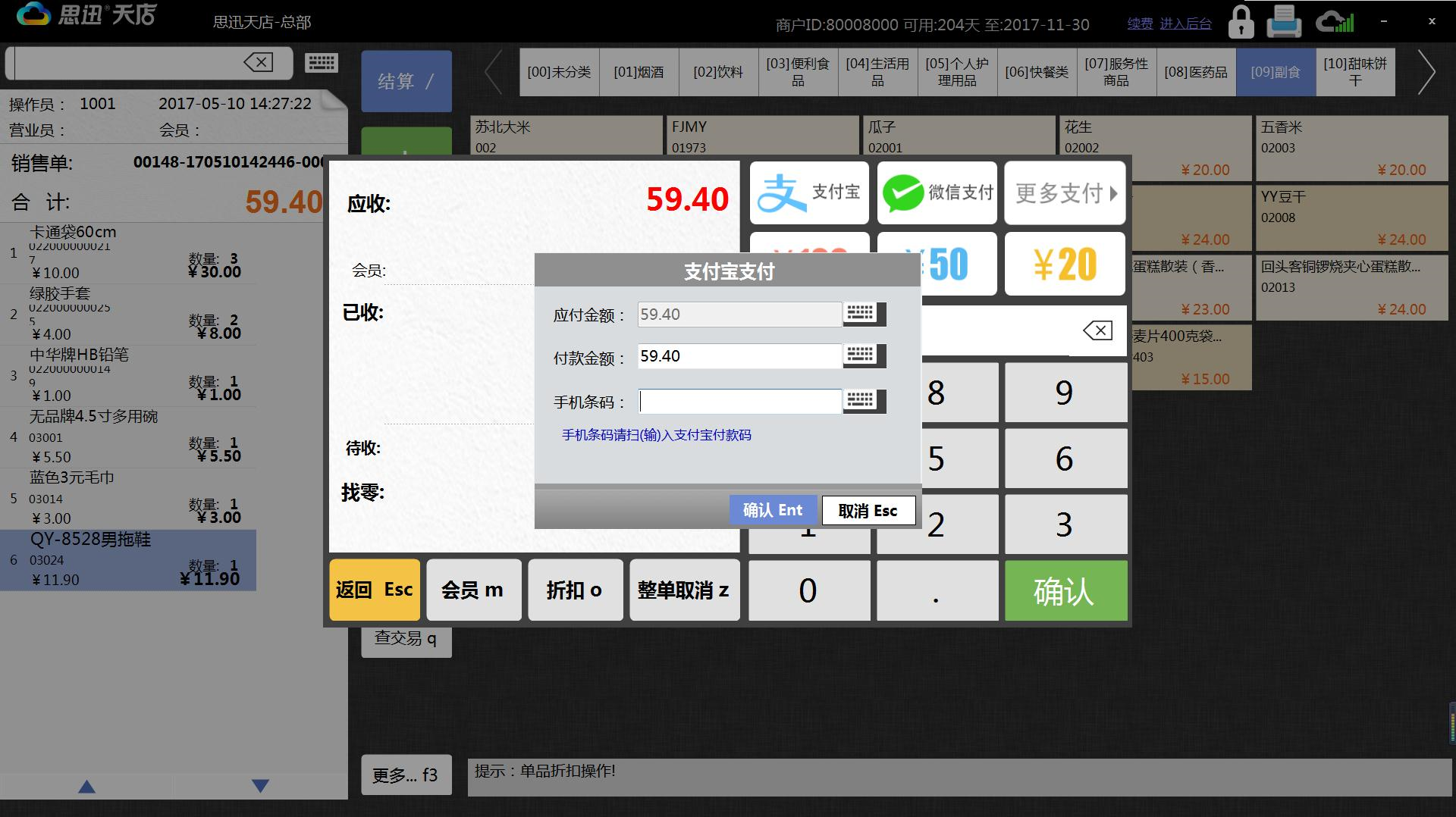Tap numpad key 0
Screen dimensions: 1456x817
809,590
